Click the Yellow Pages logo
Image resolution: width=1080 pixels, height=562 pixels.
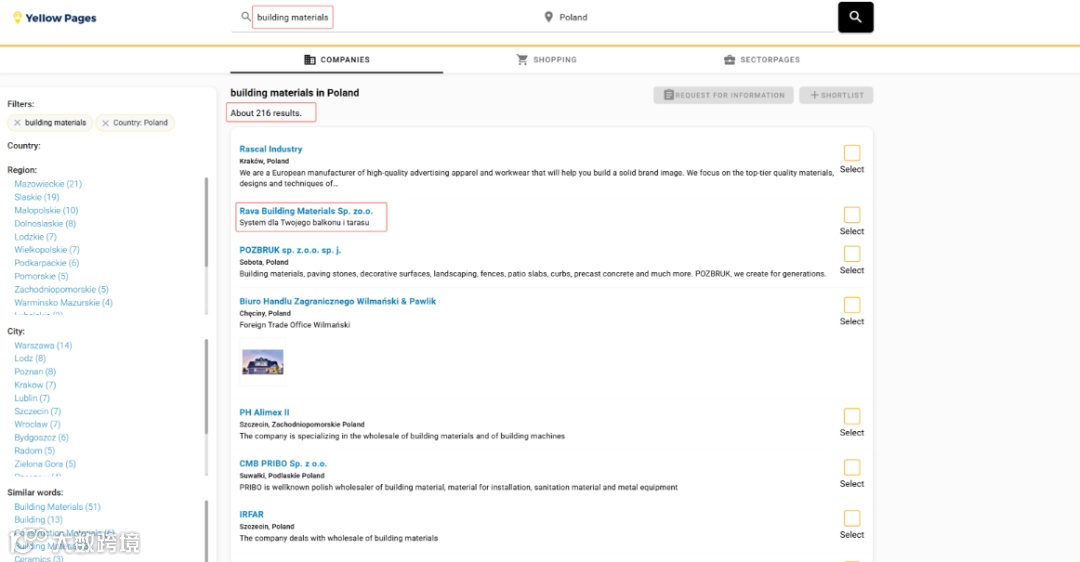point(54,18)
